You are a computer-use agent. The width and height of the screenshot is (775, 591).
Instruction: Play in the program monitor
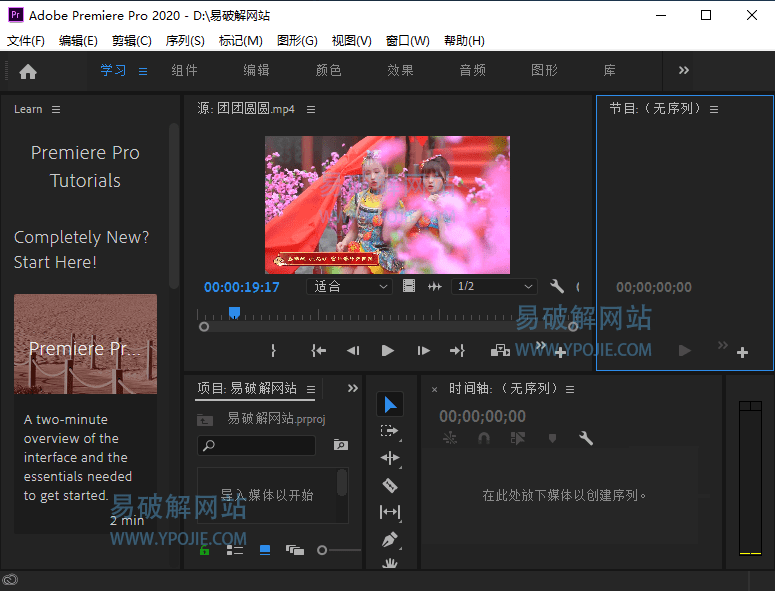tap(685, 351)
